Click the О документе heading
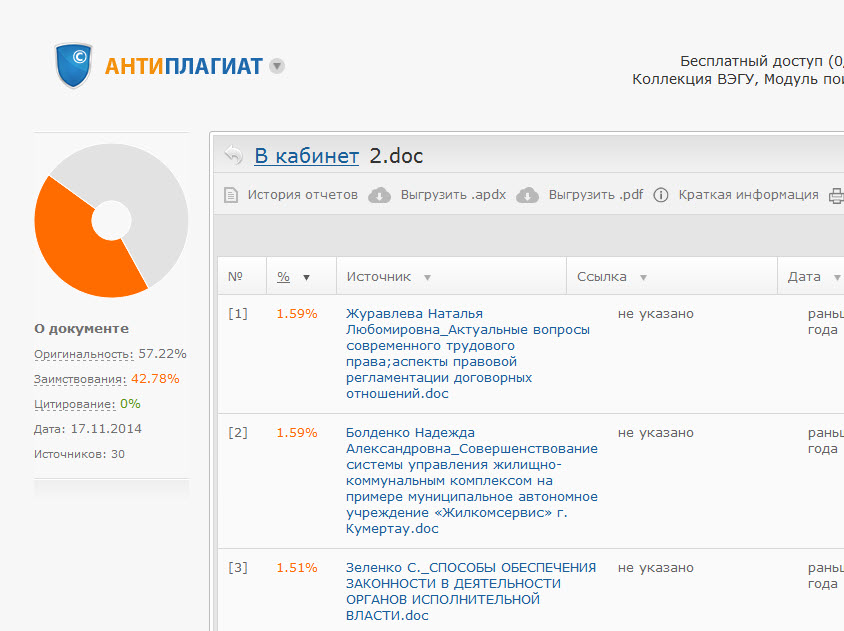This screenshot has height=631, width=844. [81, 328]
